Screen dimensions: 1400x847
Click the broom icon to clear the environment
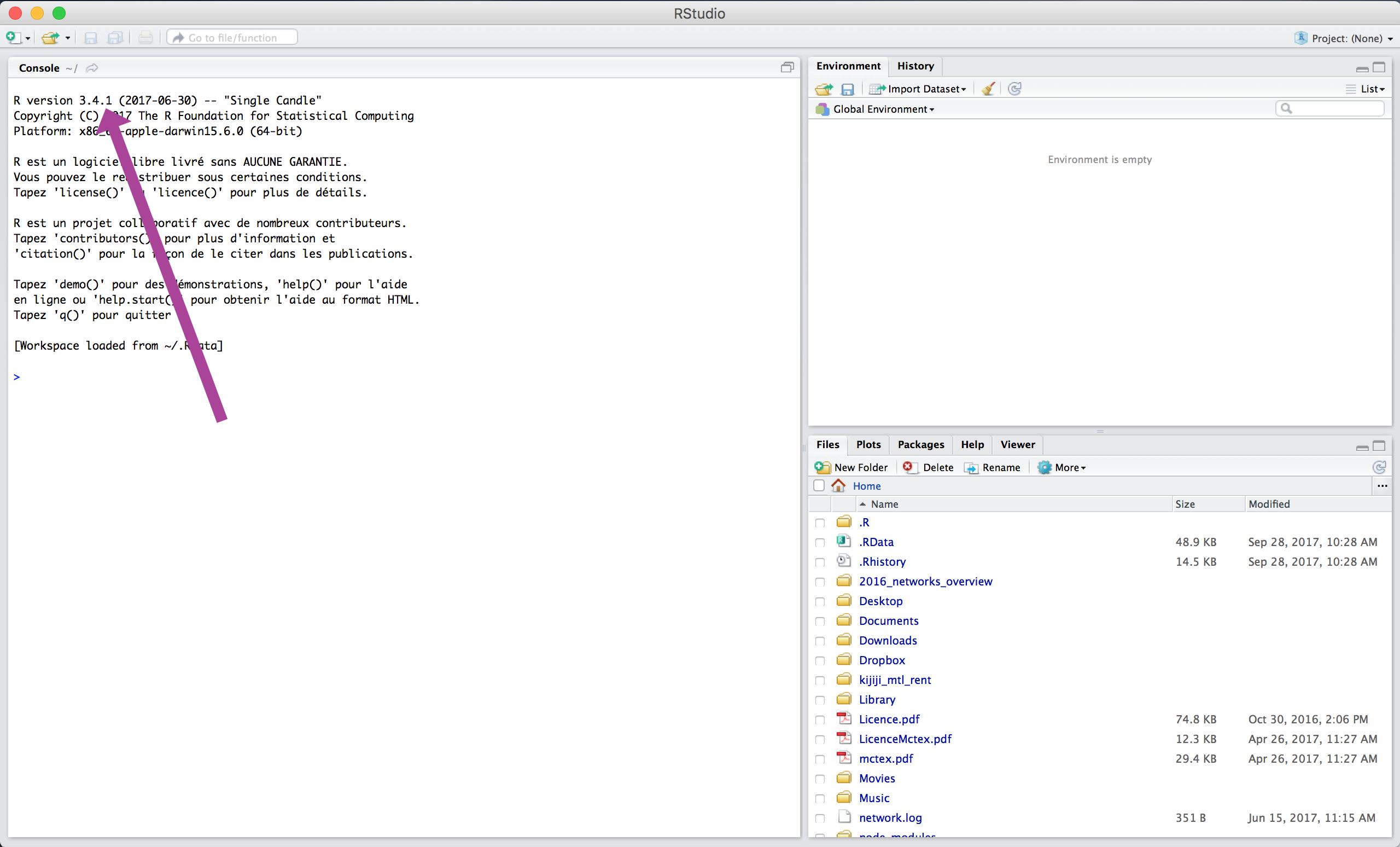tap(989, 89)
